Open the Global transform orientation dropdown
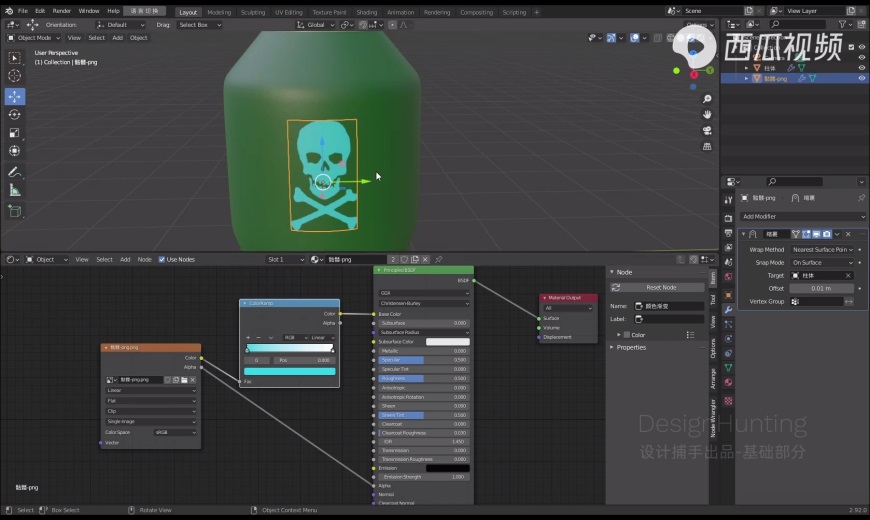870x520 pixels. click(x=316, y=25)
